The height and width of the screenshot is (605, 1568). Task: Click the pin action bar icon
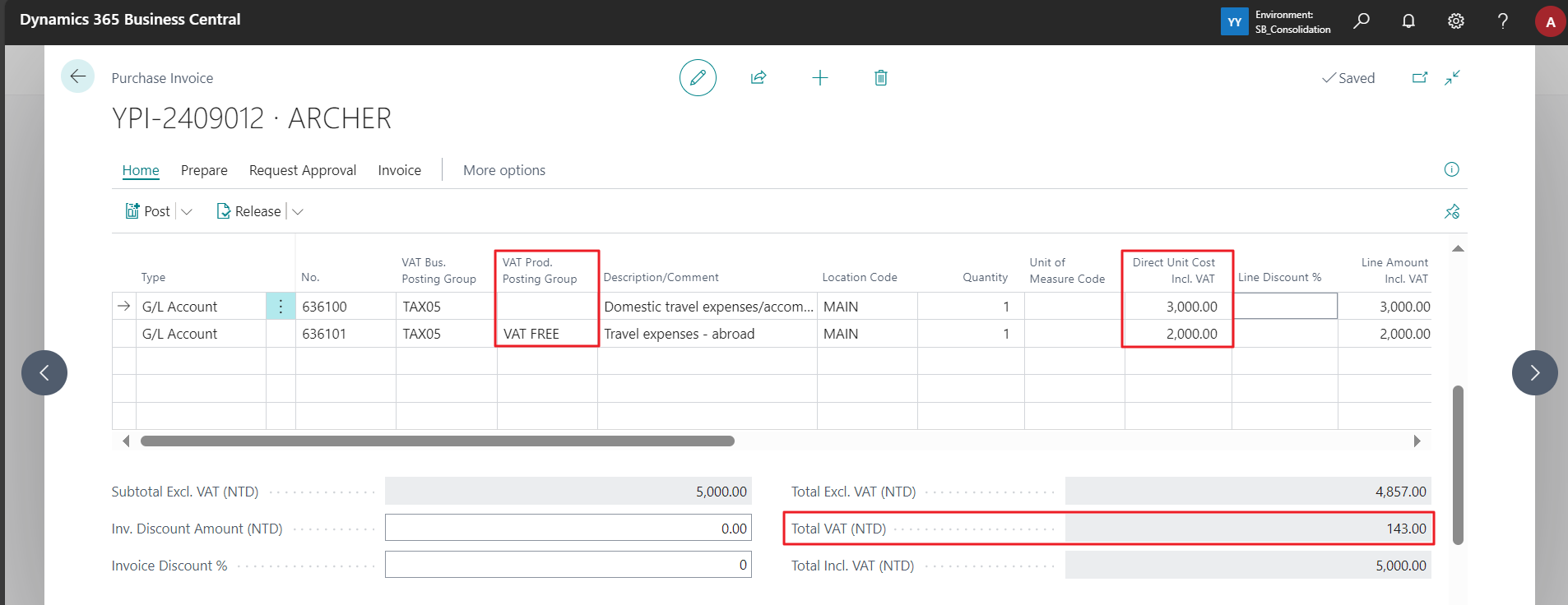[1452, 211]
